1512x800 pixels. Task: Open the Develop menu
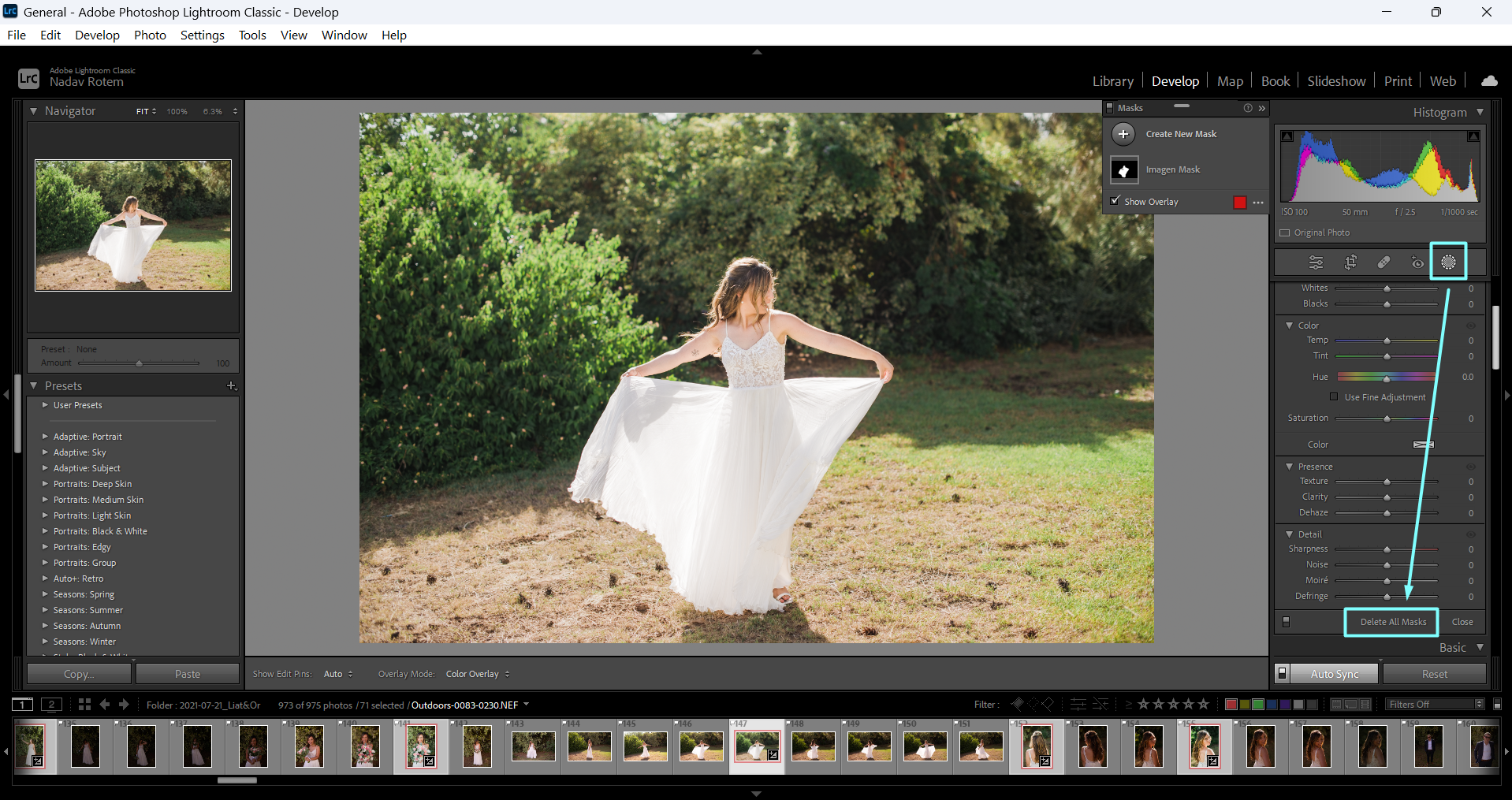click(x=97, y=35)
